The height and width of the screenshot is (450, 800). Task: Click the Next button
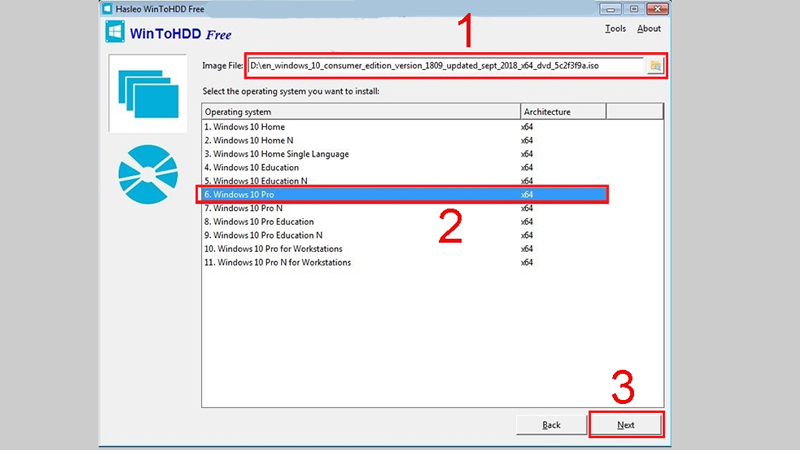(x=626, y=424)
